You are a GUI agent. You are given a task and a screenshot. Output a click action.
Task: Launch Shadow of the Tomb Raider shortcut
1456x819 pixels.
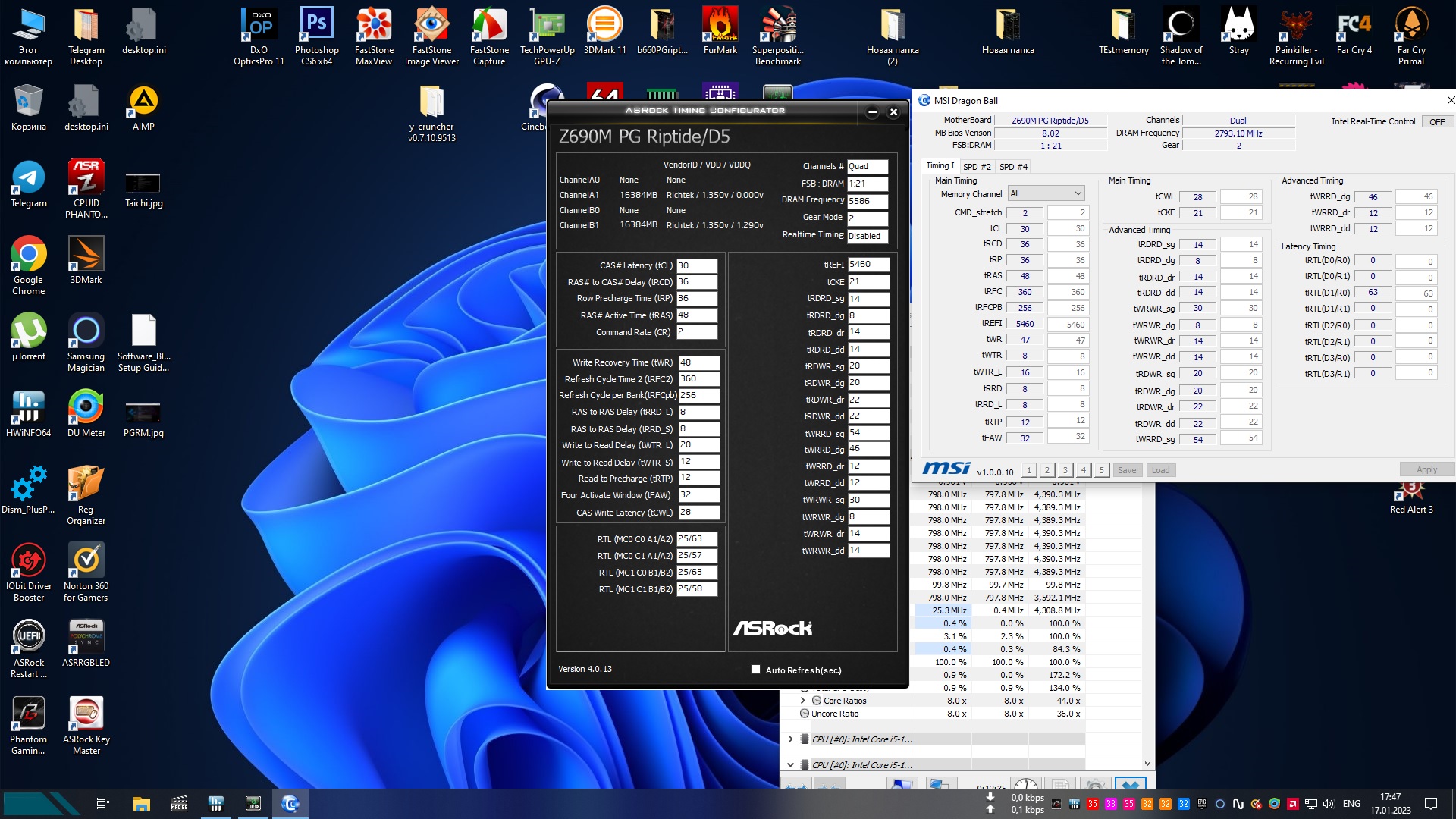coord(1181,36)
